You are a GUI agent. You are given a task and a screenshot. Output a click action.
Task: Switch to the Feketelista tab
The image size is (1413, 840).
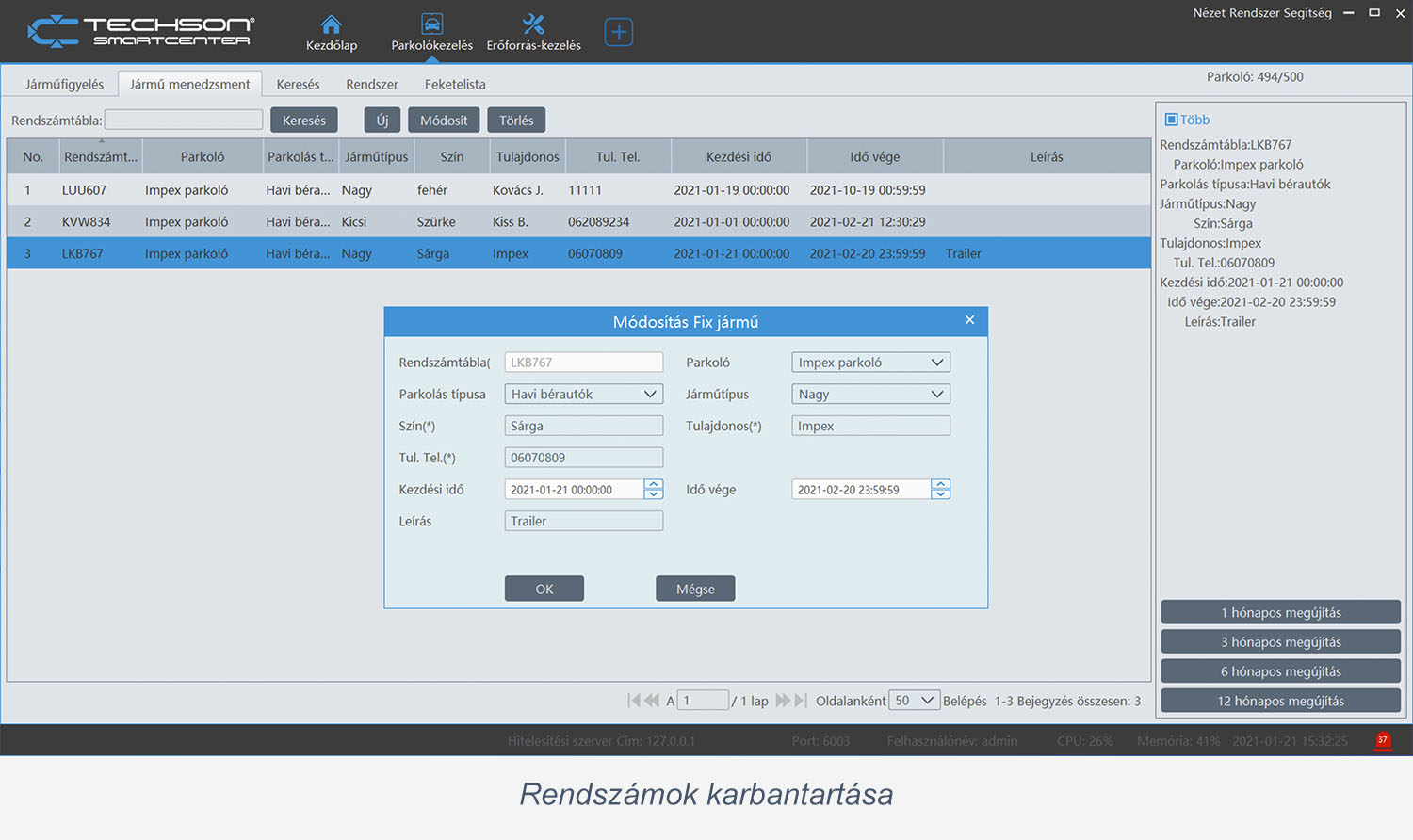(455, 84)
